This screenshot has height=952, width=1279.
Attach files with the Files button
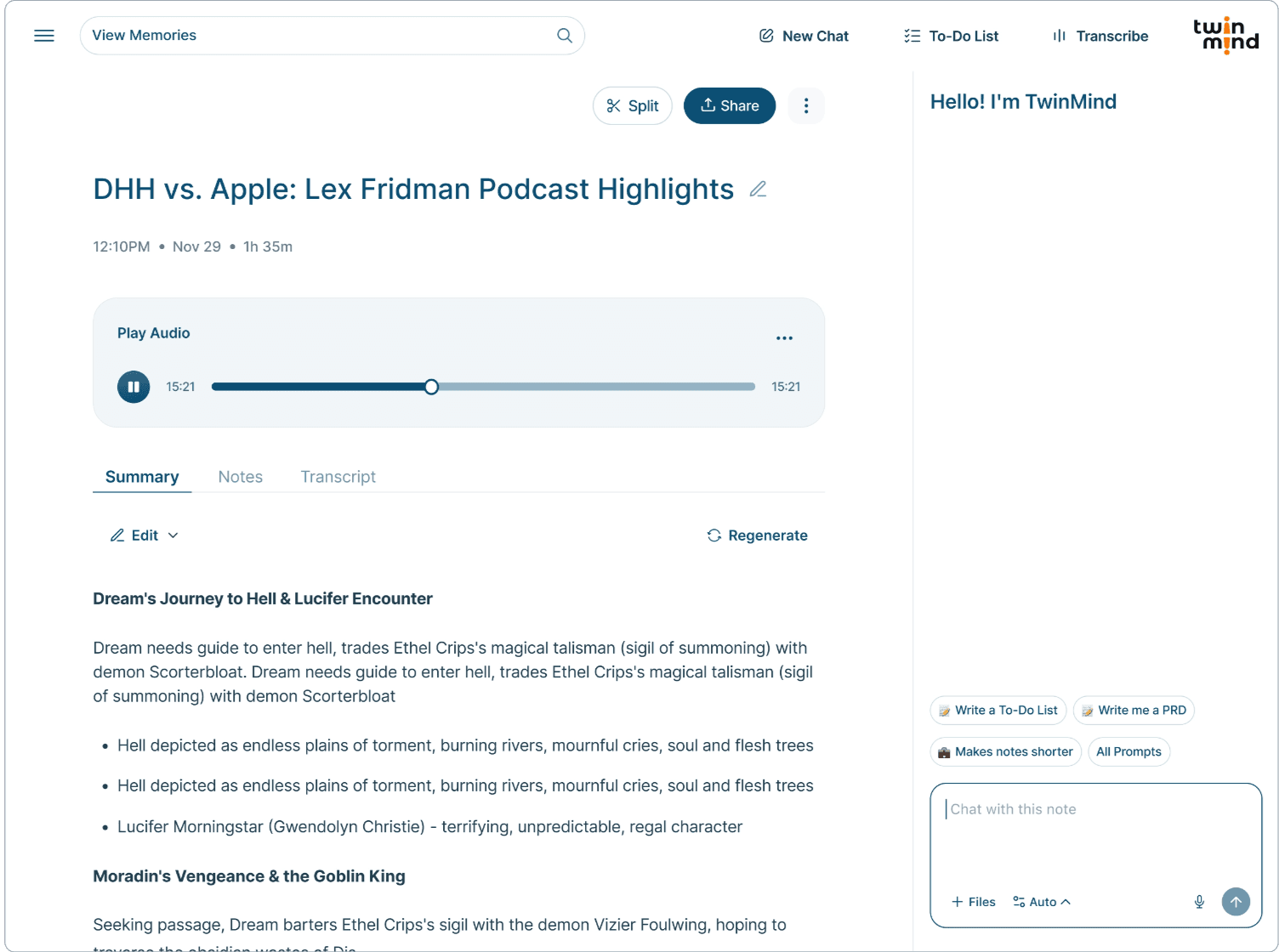pos(974,902)
